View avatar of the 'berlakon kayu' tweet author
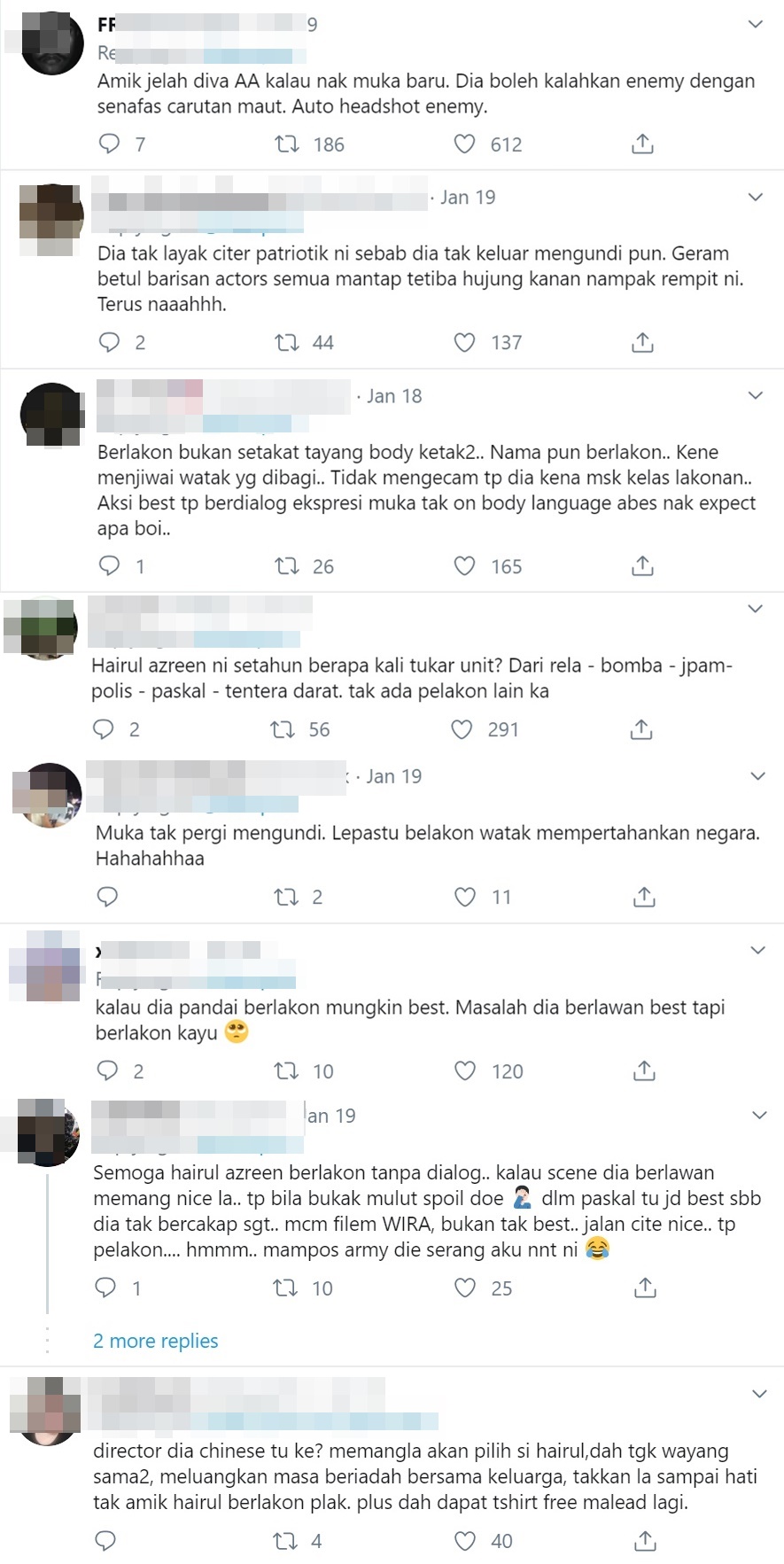Image resolution: width=784 pixels, height=1564 pixels. click(43, 967)
